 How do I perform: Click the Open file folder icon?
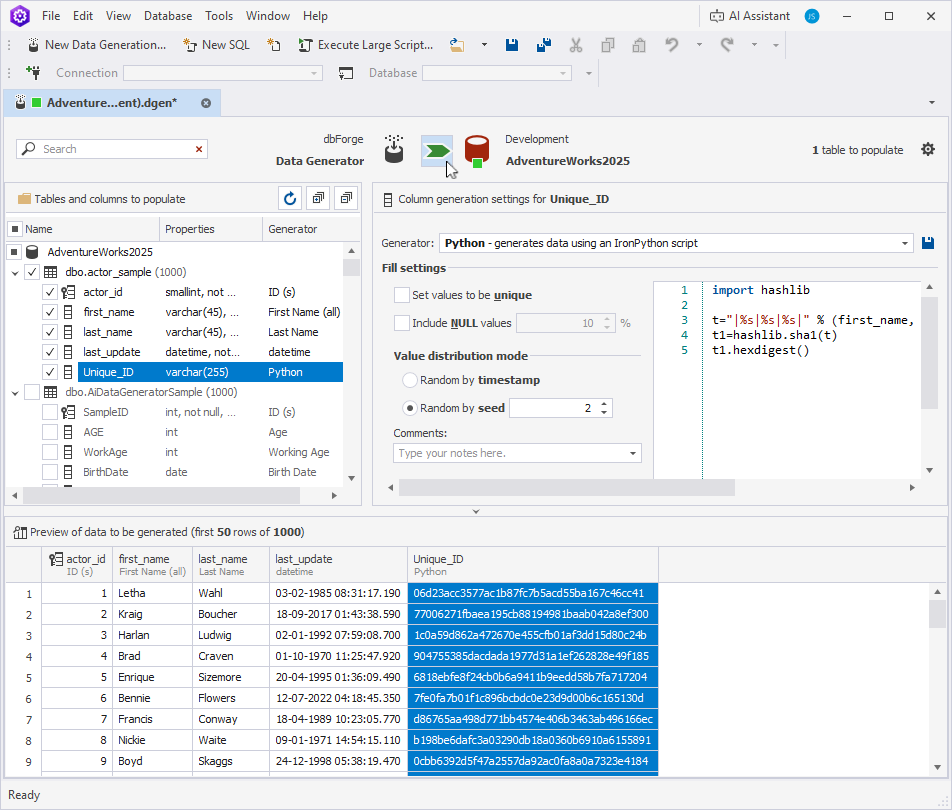pos(457,45)
